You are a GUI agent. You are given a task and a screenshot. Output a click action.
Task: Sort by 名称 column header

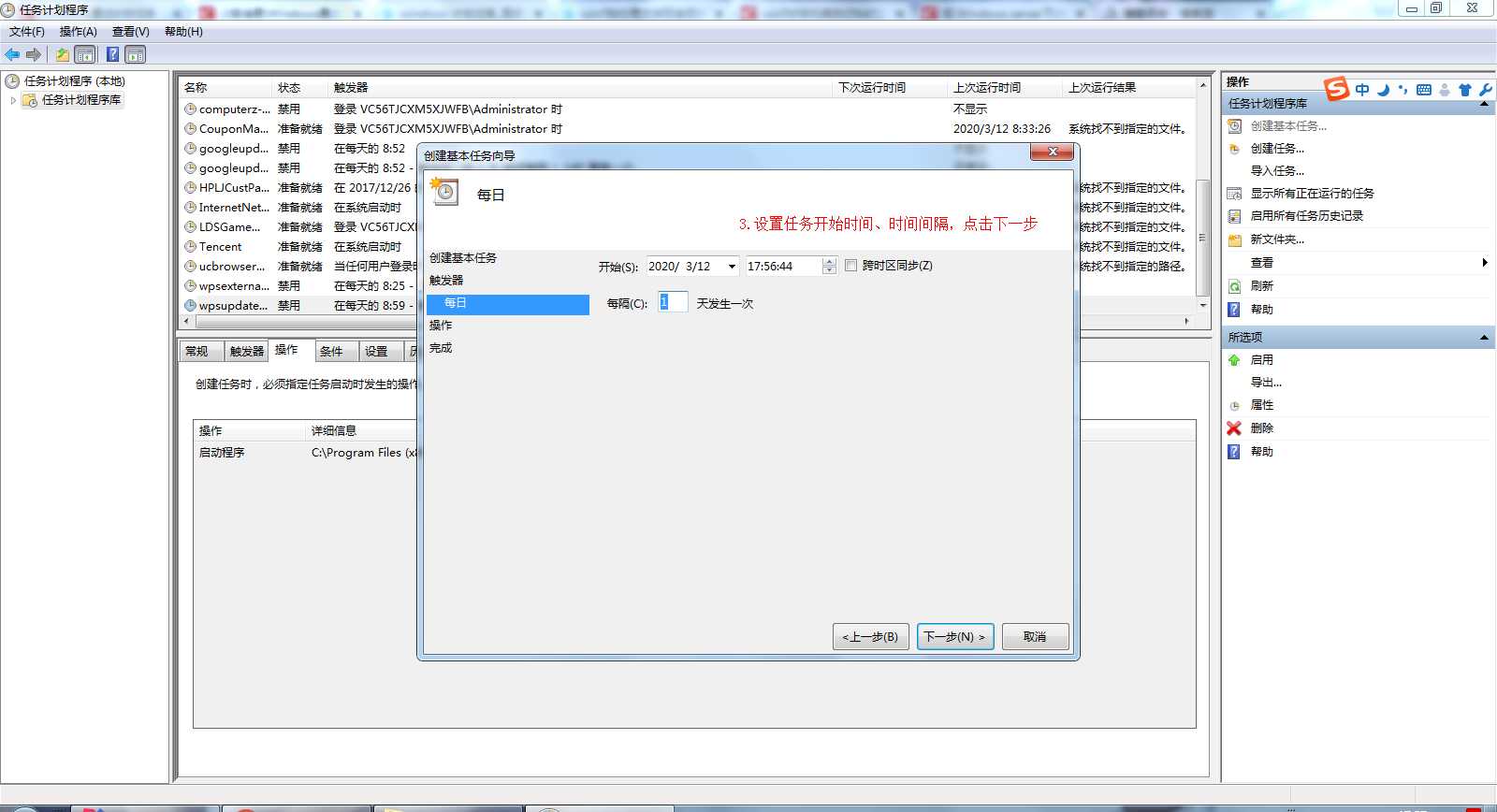[x=225, y=88]
